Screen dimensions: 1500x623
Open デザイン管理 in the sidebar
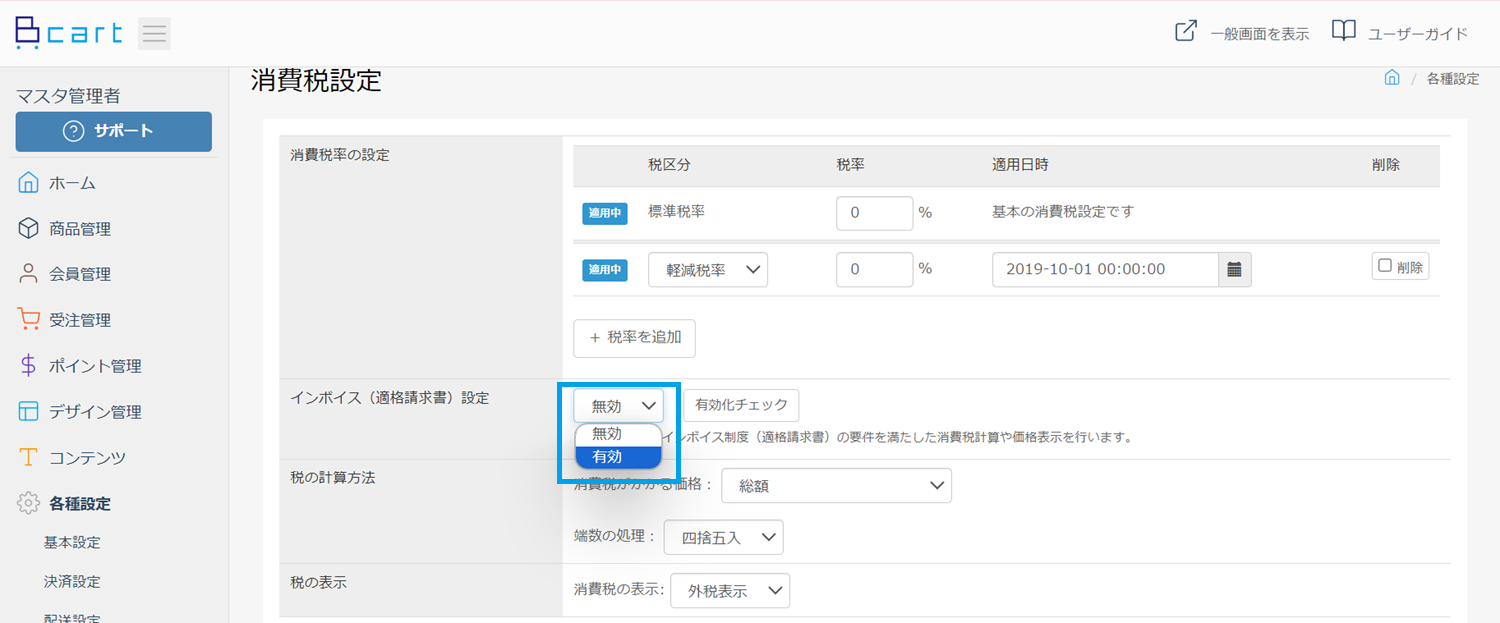click(x=95, y=412)
